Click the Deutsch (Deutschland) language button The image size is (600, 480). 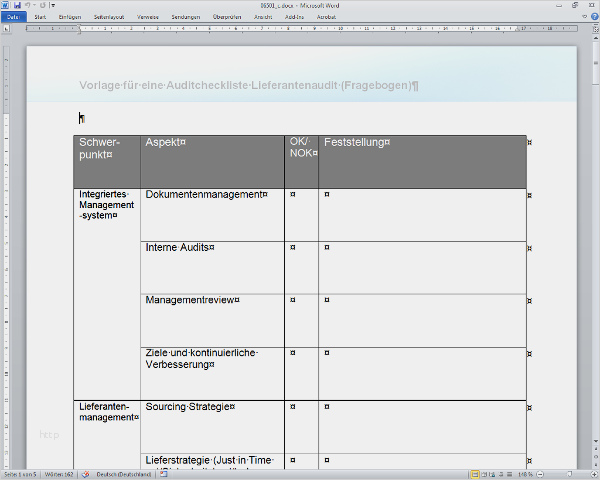point(123,474)
